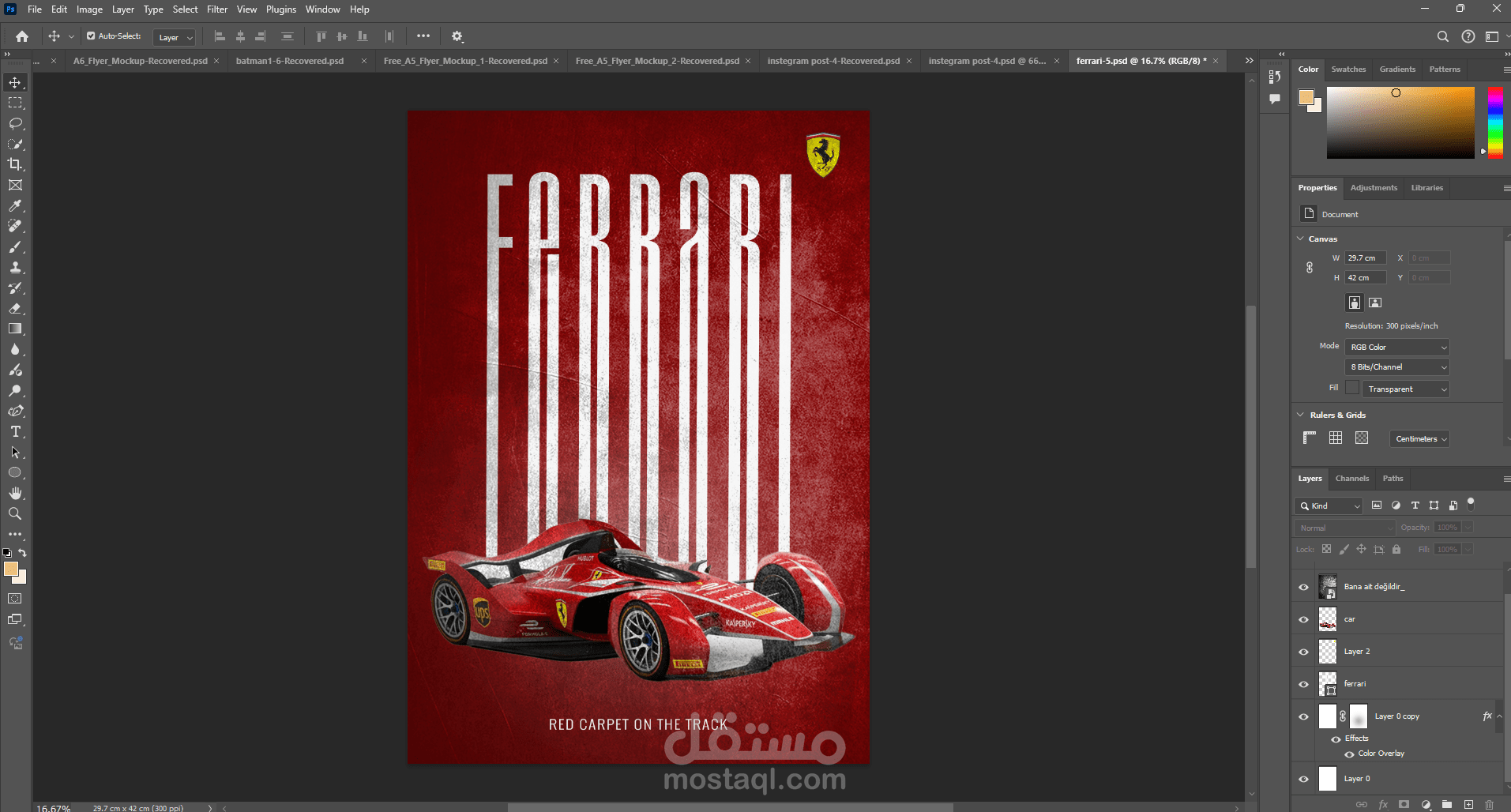
Task: Collapse the Canvas section
Action: [1300, 239]
